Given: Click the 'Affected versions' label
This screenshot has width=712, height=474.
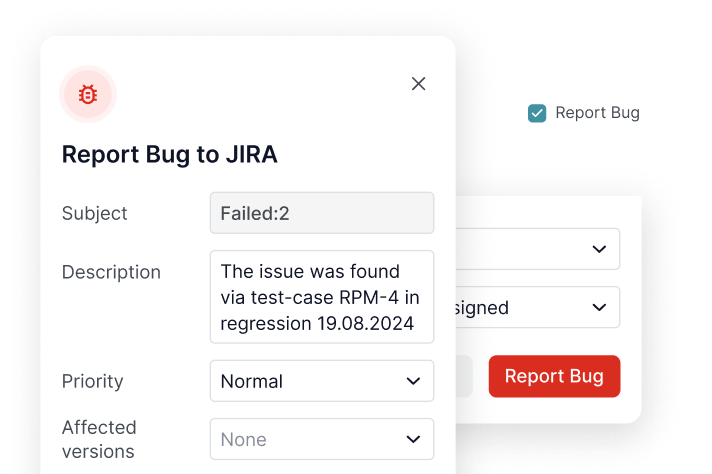Looking at the screenshot, I should (x=99, y=439).
